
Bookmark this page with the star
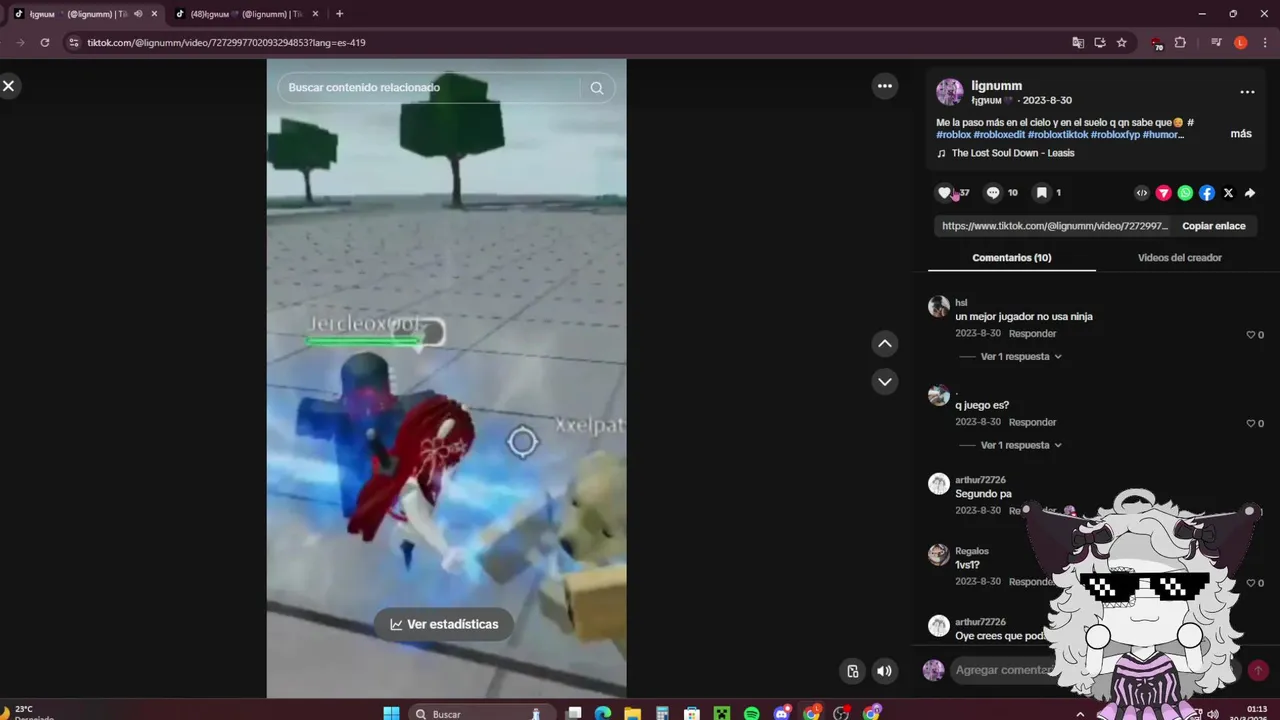pos(1122,43)
